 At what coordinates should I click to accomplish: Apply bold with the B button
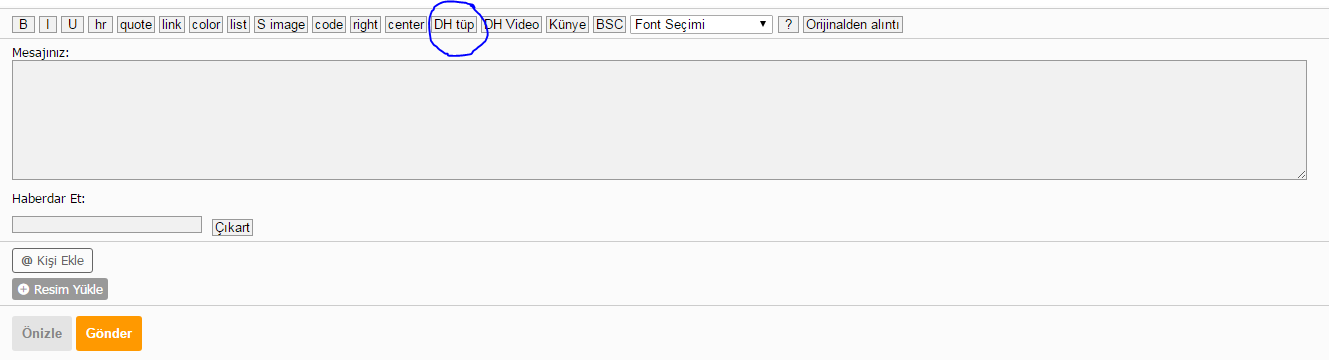click(x=23, y=25)
